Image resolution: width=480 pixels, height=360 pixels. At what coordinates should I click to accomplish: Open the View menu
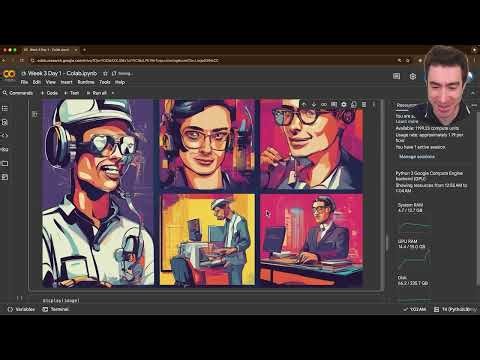pyautogui.click(x=51, y=82)
